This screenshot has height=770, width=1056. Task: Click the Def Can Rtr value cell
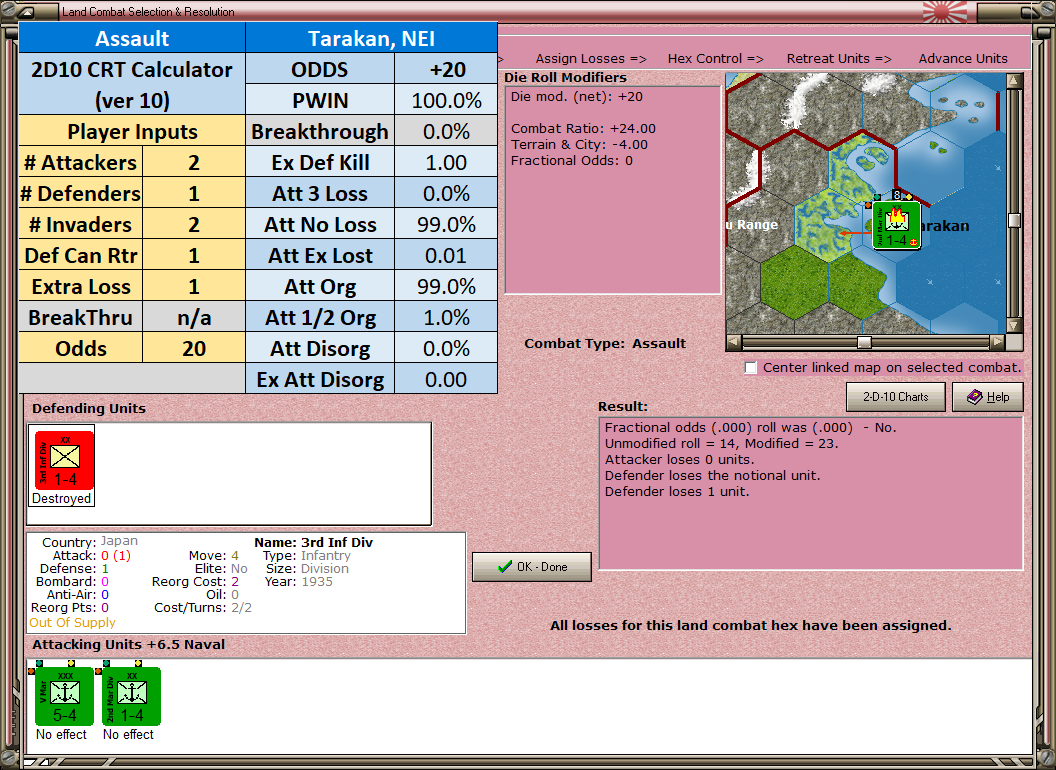(194, 255)
